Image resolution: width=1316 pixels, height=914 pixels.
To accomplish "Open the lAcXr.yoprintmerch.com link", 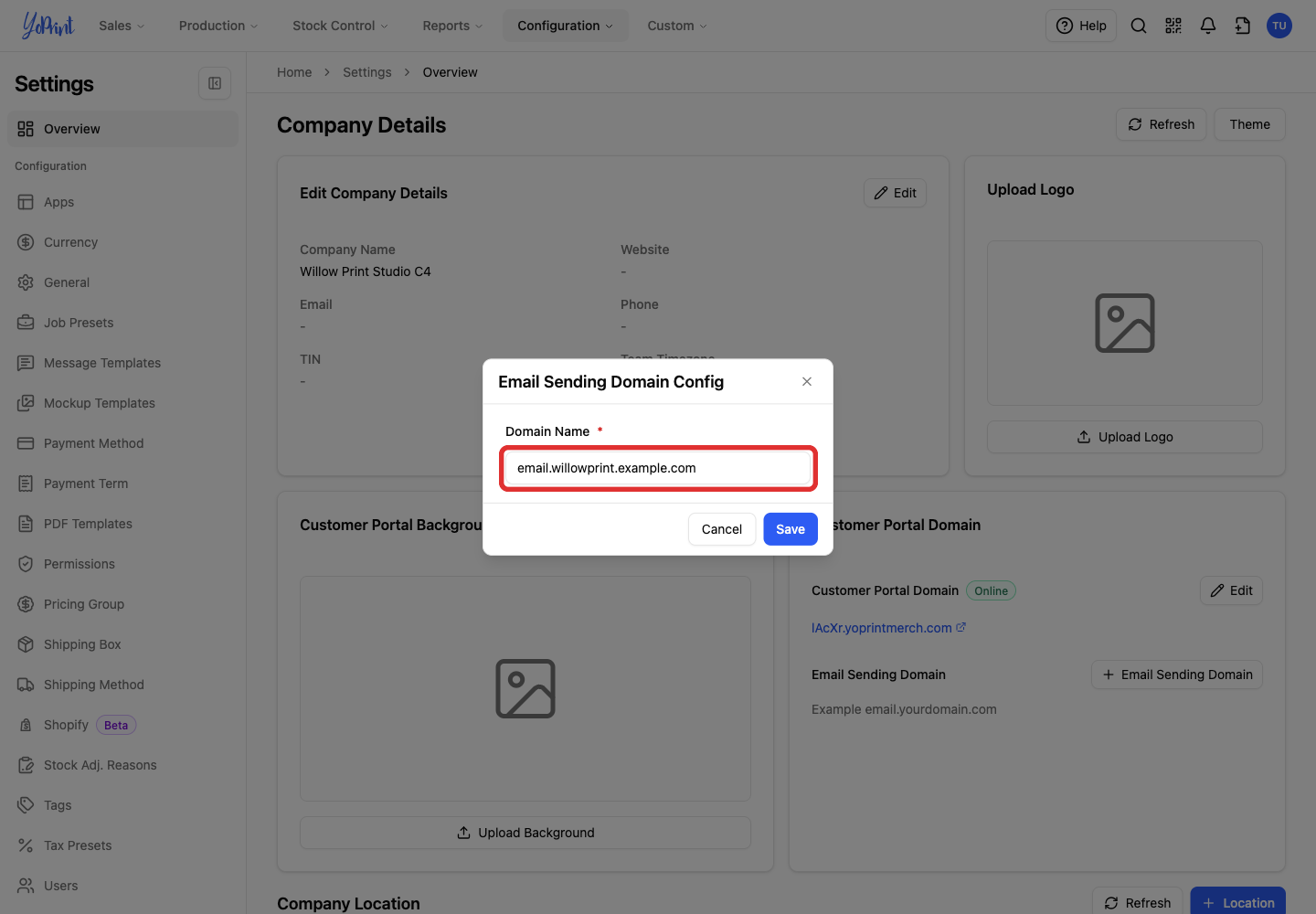I will click(882, 628).
